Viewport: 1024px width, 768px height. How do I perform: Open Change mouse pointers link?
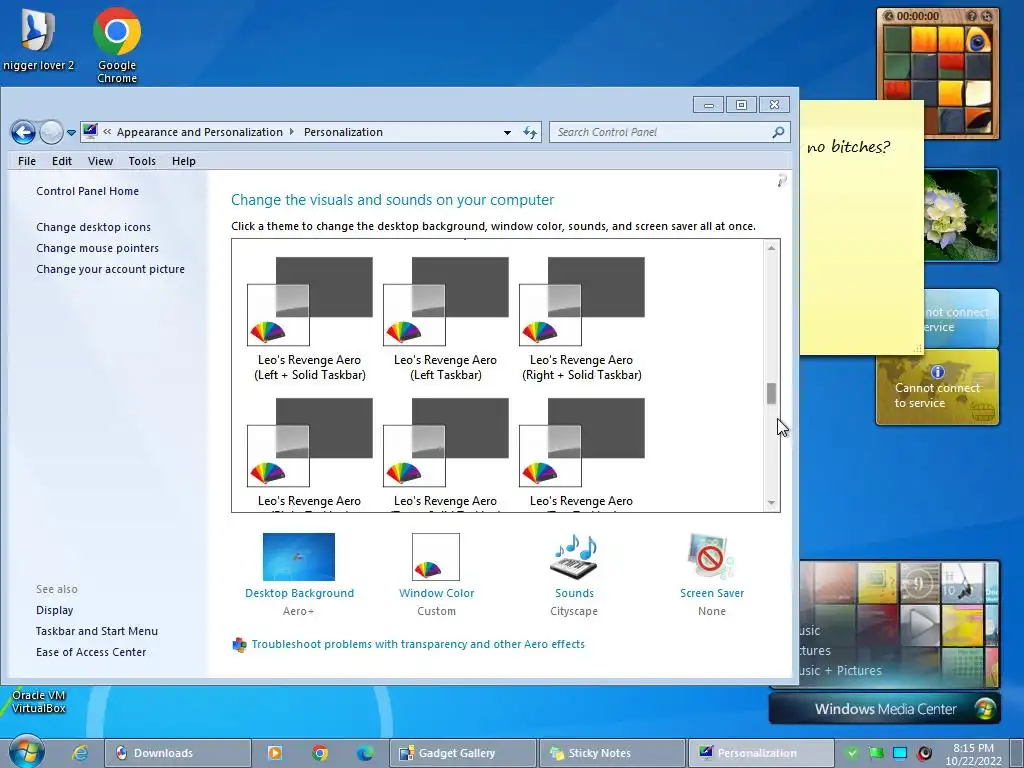click(x=97, y=248)
